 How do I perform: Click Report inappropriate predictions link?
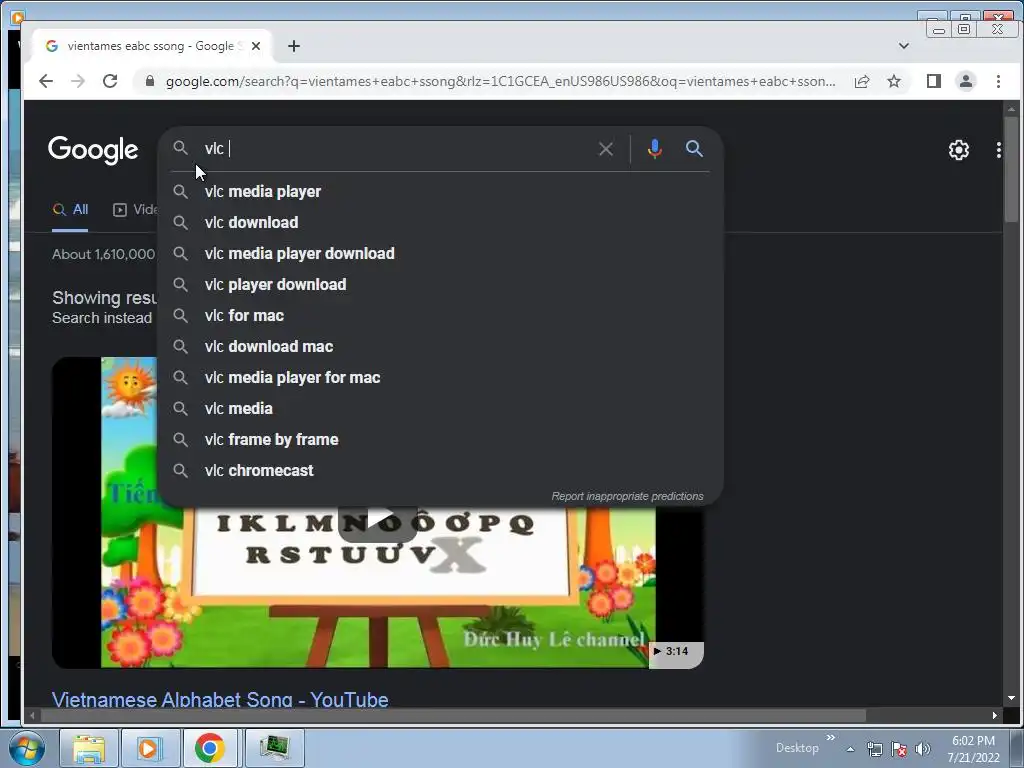tap(628, 496)
